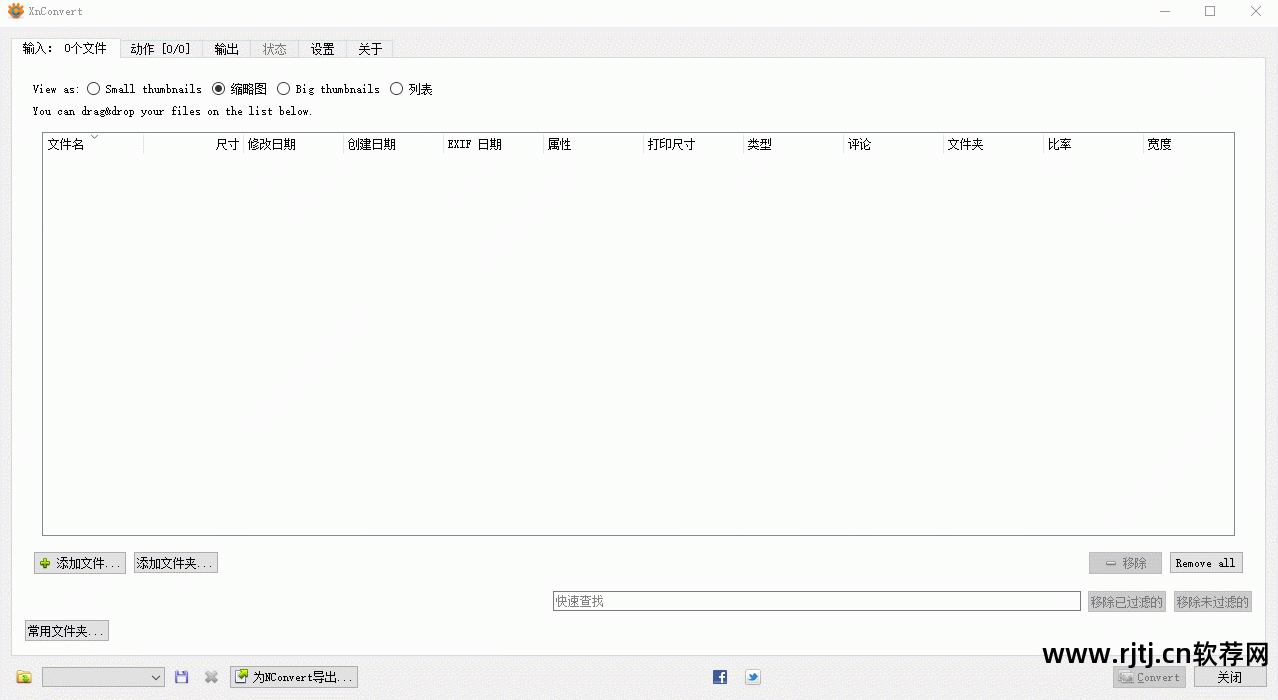Image resolution: width=1278 pixels, height=700 pixels.
Task: Close the XnConvert window
Action: (x=1256, y=11)
